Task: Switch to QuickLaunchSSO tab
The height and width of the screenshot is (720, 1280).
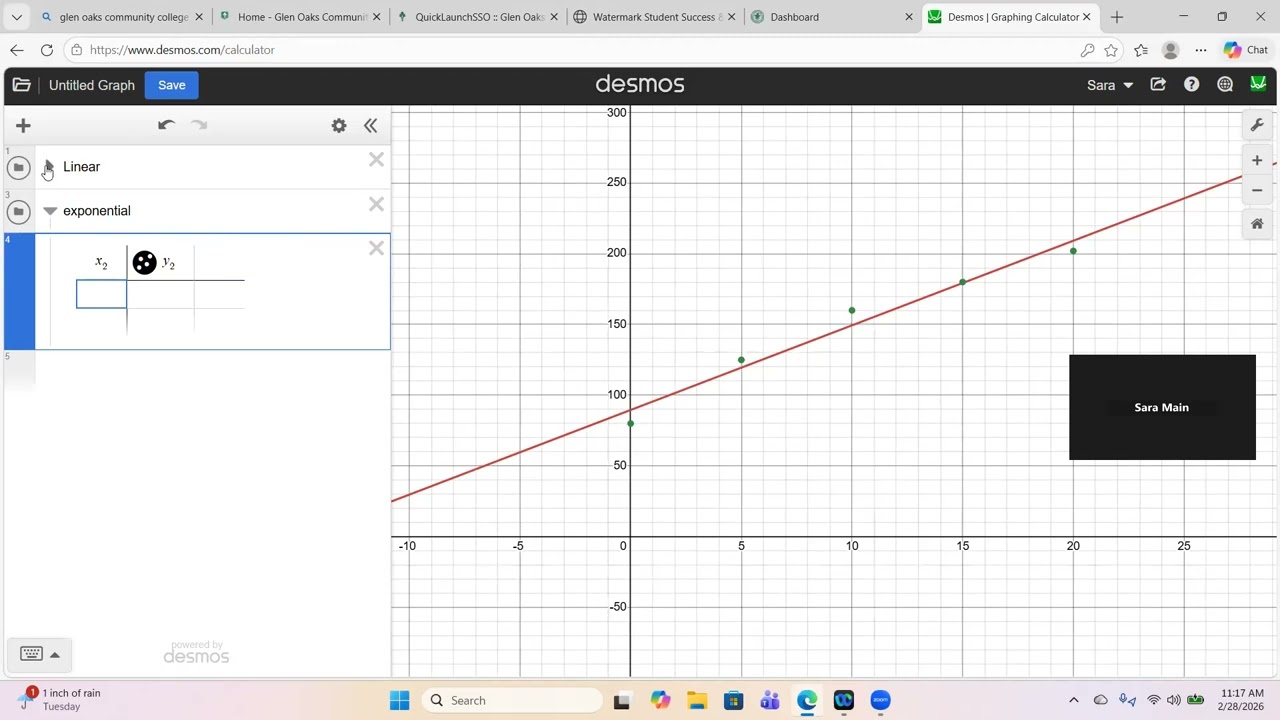Action: pos(476,17)
